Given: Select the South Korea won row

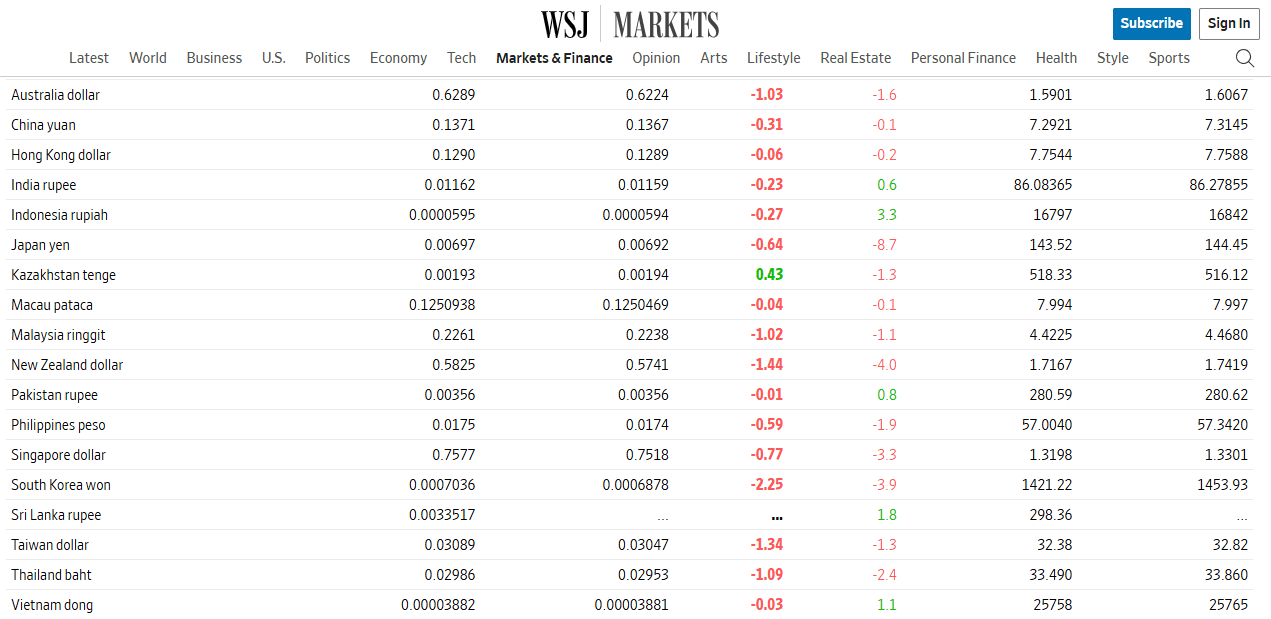Looking at the screenshot, I should 61,485.
